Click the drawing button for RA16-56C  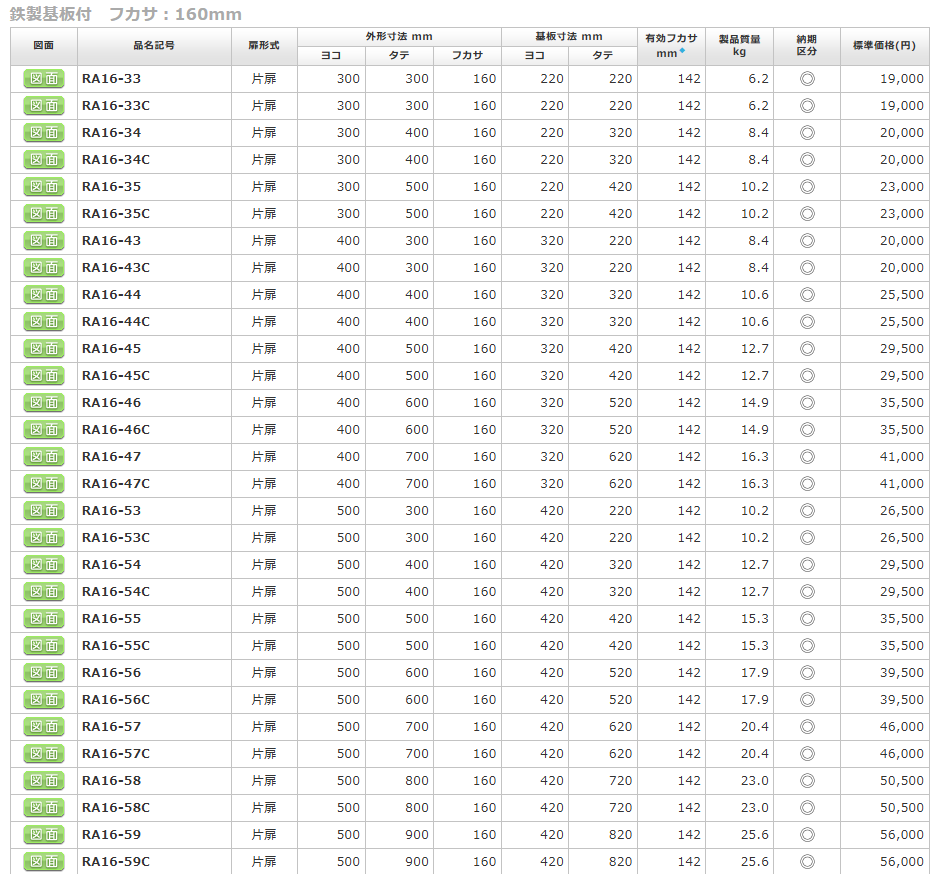tap(44, 700)
